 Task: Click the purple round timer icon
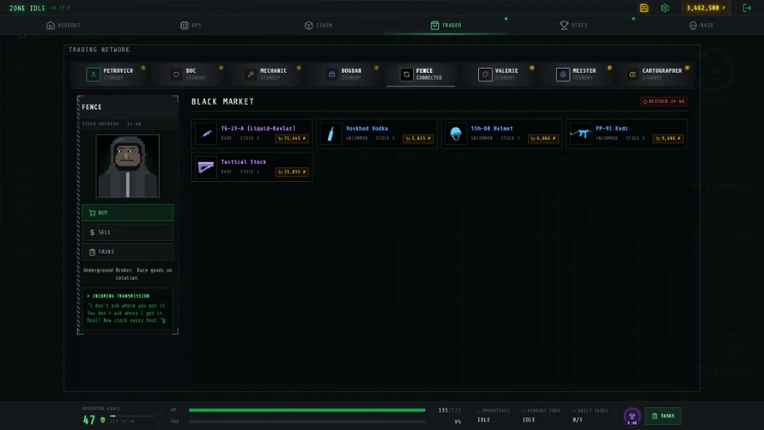point(632,417)
